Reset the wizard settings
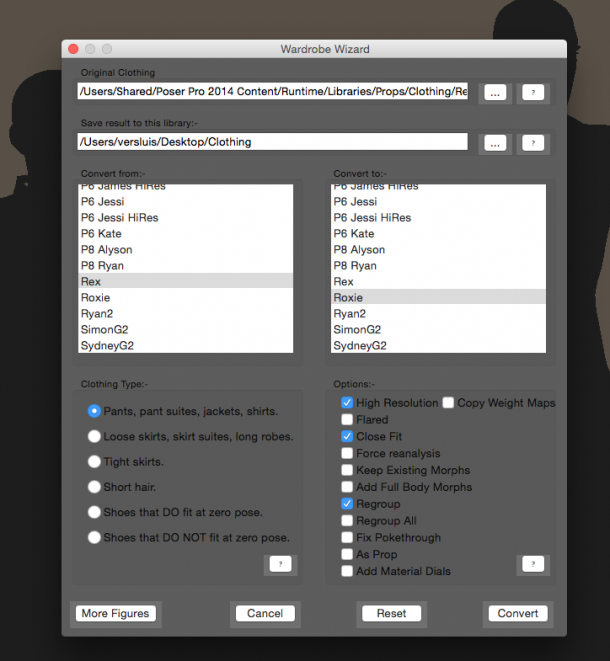 coord(391,613)
